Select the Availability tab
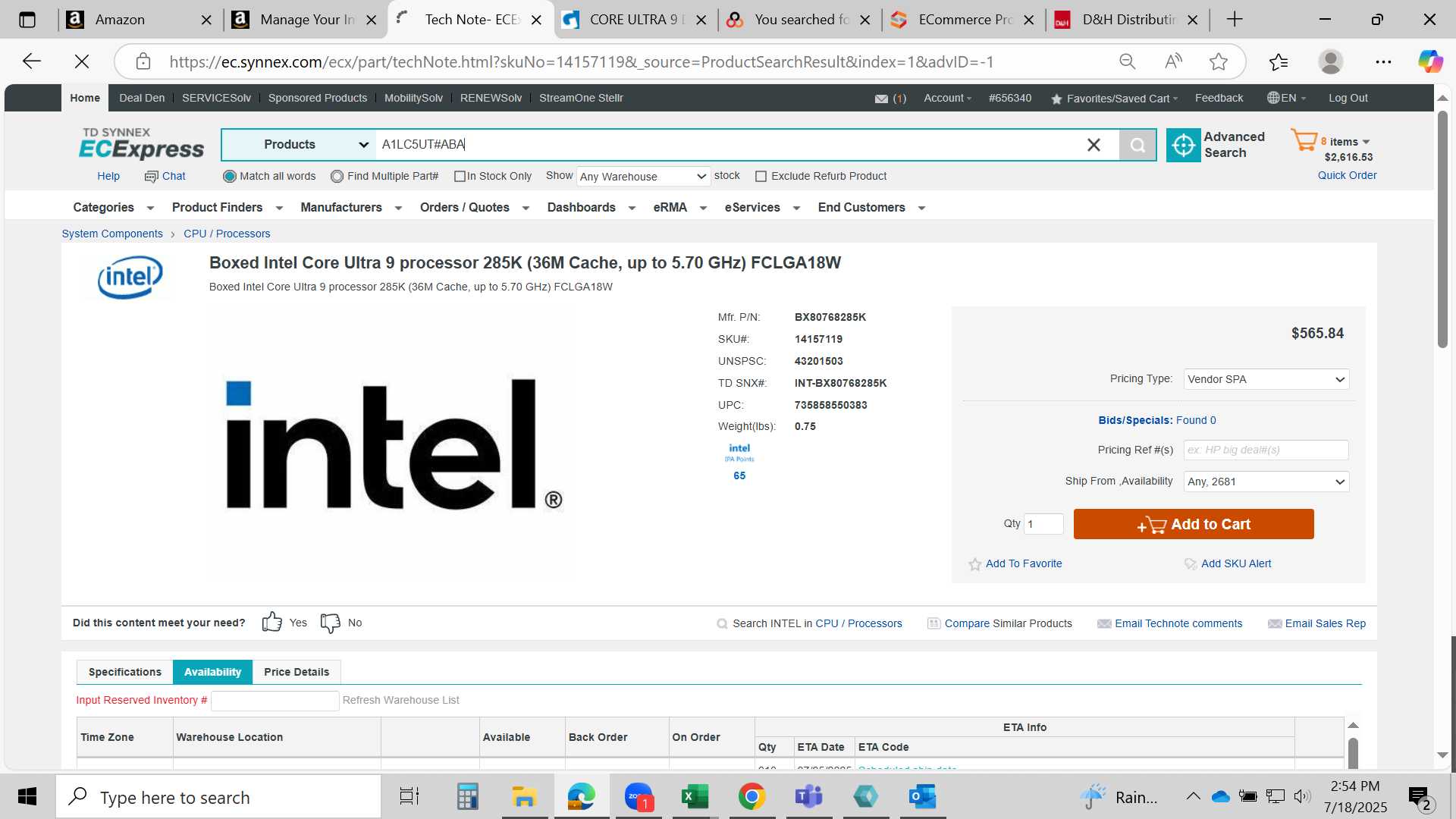Image resolution: width=1456 pixels, height=819 pixels. pyautogui.click(x=212, y=672)
